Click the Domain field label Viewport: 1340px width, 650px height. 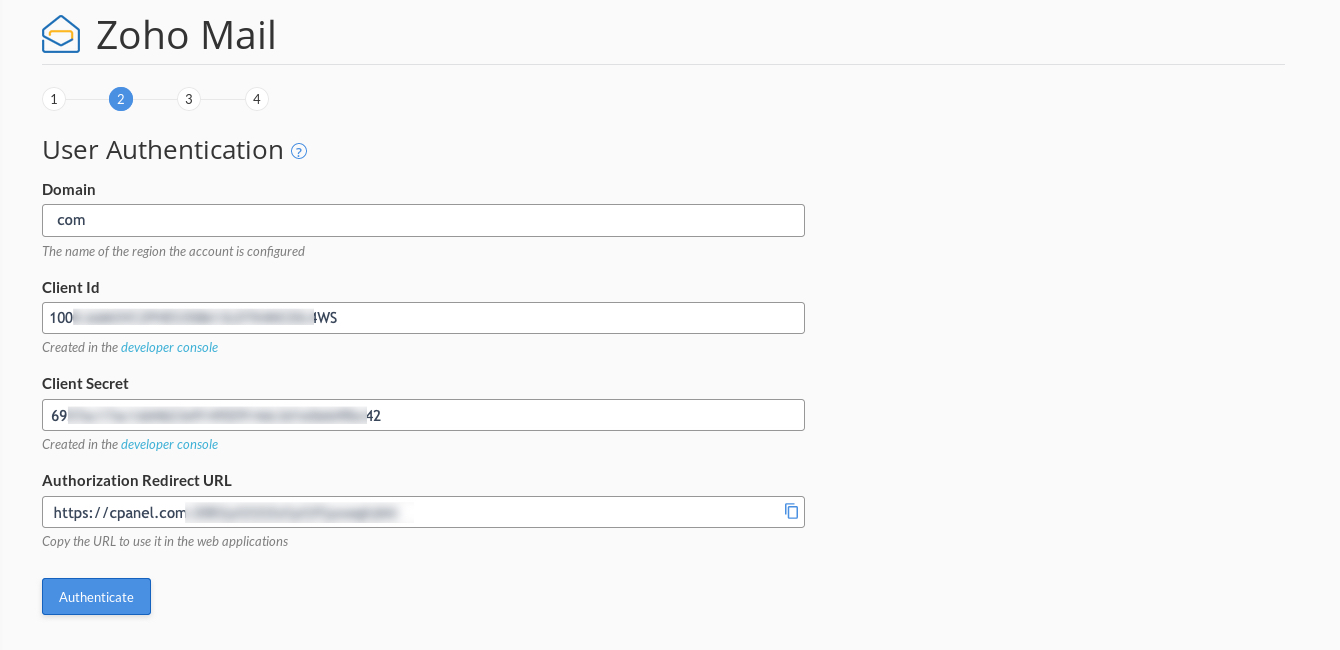[69, 189]
